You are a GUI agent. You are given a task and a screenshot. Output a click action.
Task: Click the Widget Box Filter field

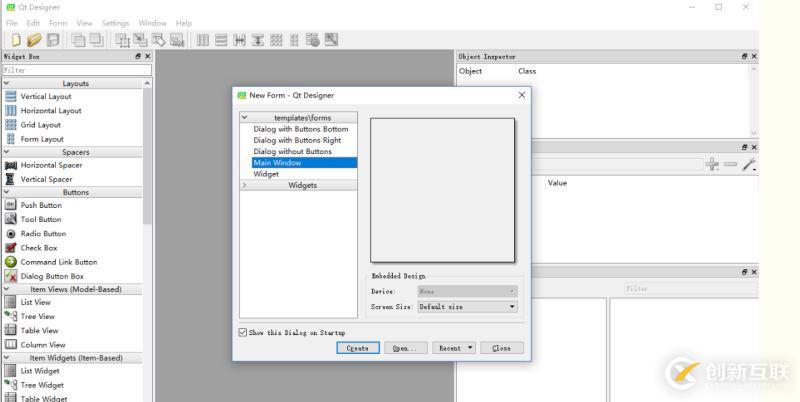(x=77, y=70)
